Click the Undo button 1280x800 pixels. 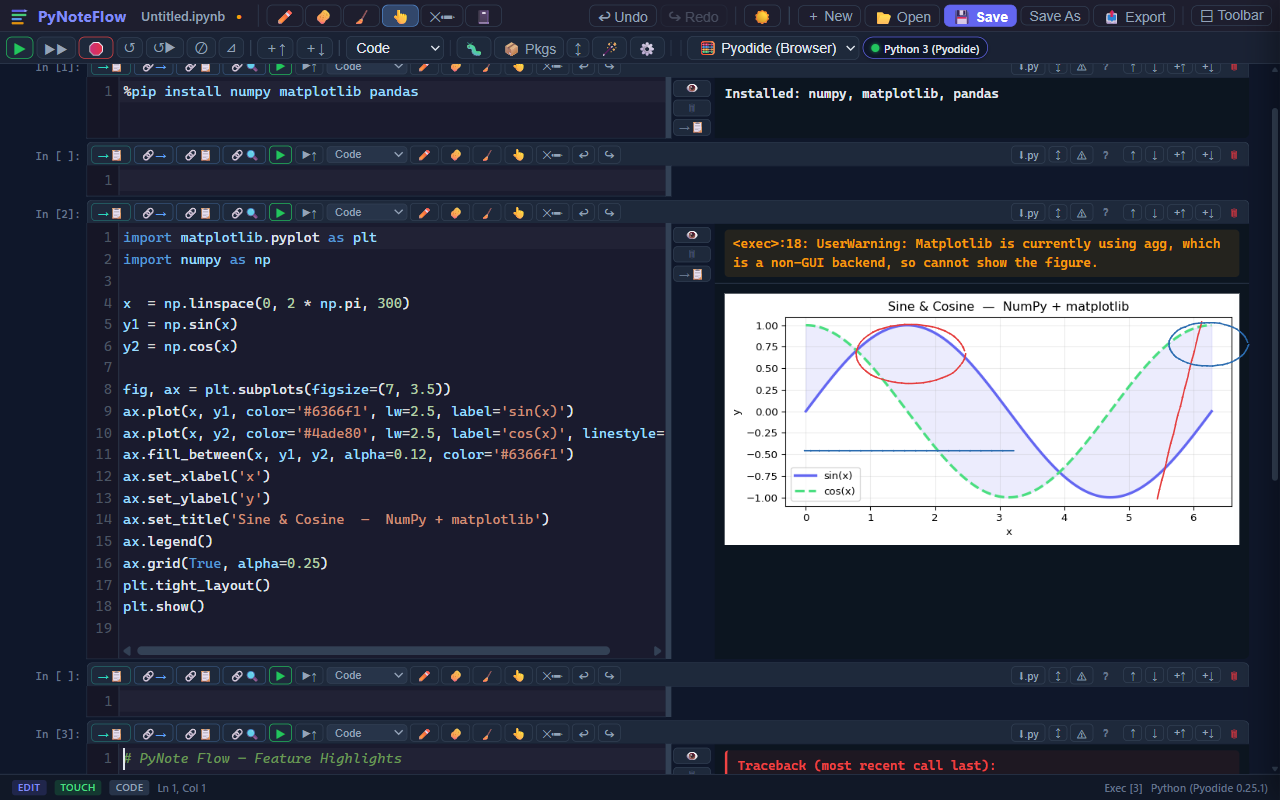point(622,16)
